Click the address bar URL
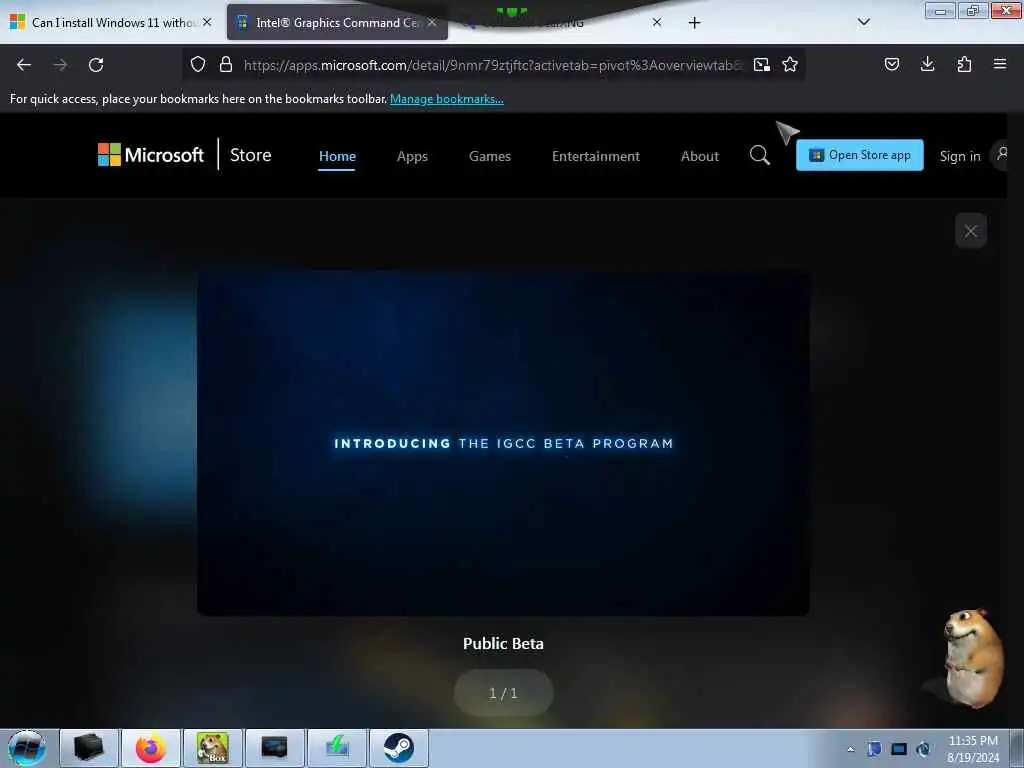This screenshot has width=1024, height=768. coord(493,65)
